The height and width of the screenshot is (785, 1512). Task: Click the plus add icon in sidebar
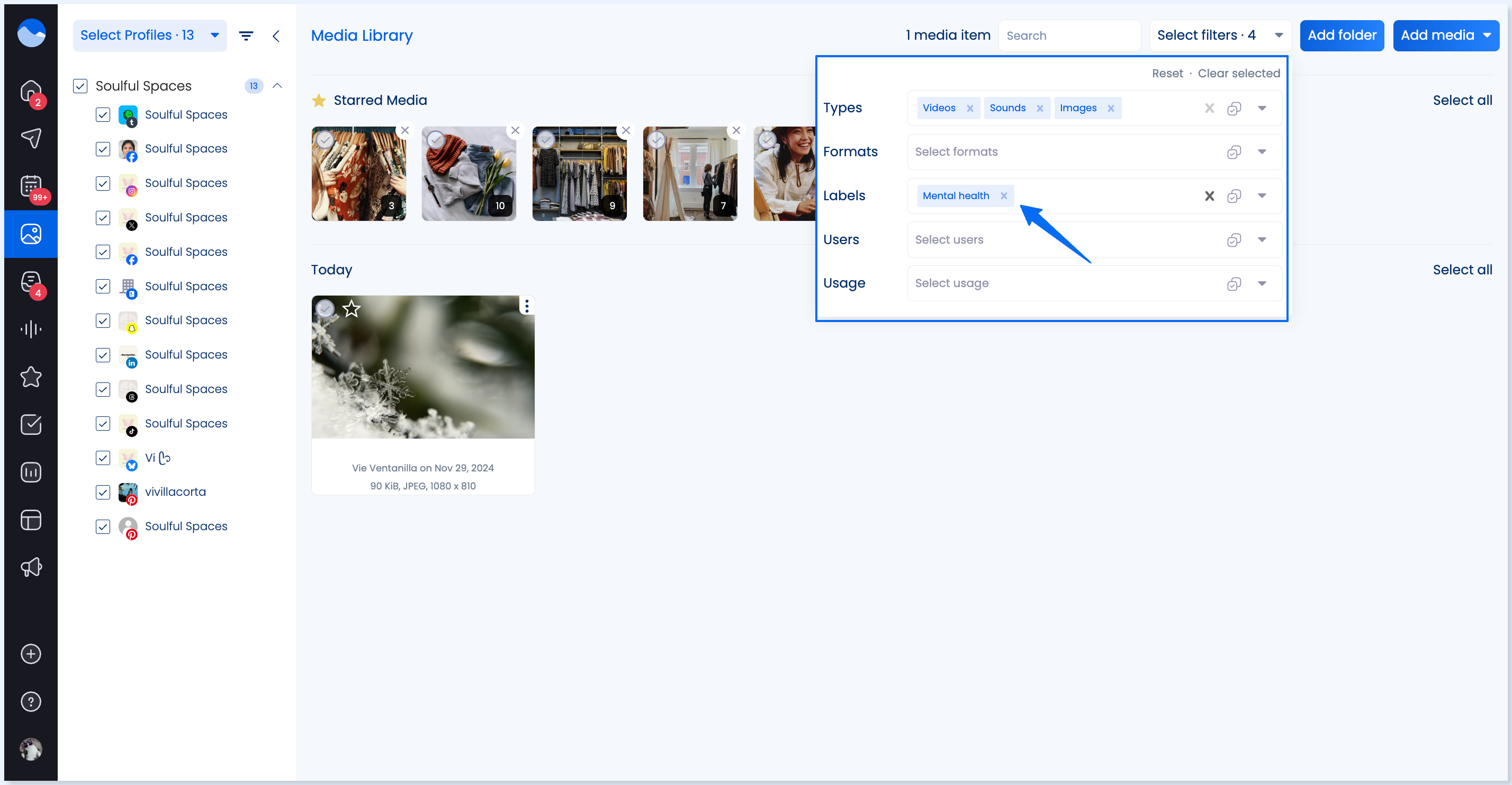point(31,654)
